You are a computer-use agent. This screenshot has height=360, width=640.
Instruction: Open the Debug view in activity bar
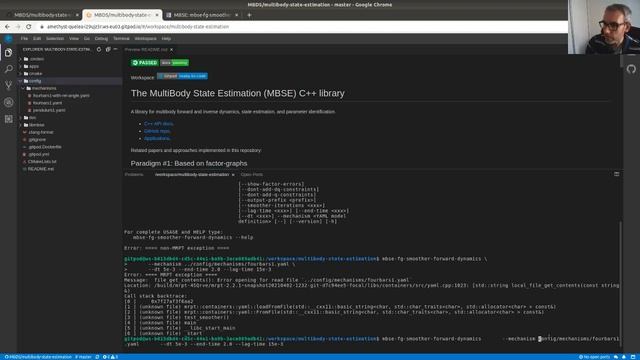(x=8, y=102)
